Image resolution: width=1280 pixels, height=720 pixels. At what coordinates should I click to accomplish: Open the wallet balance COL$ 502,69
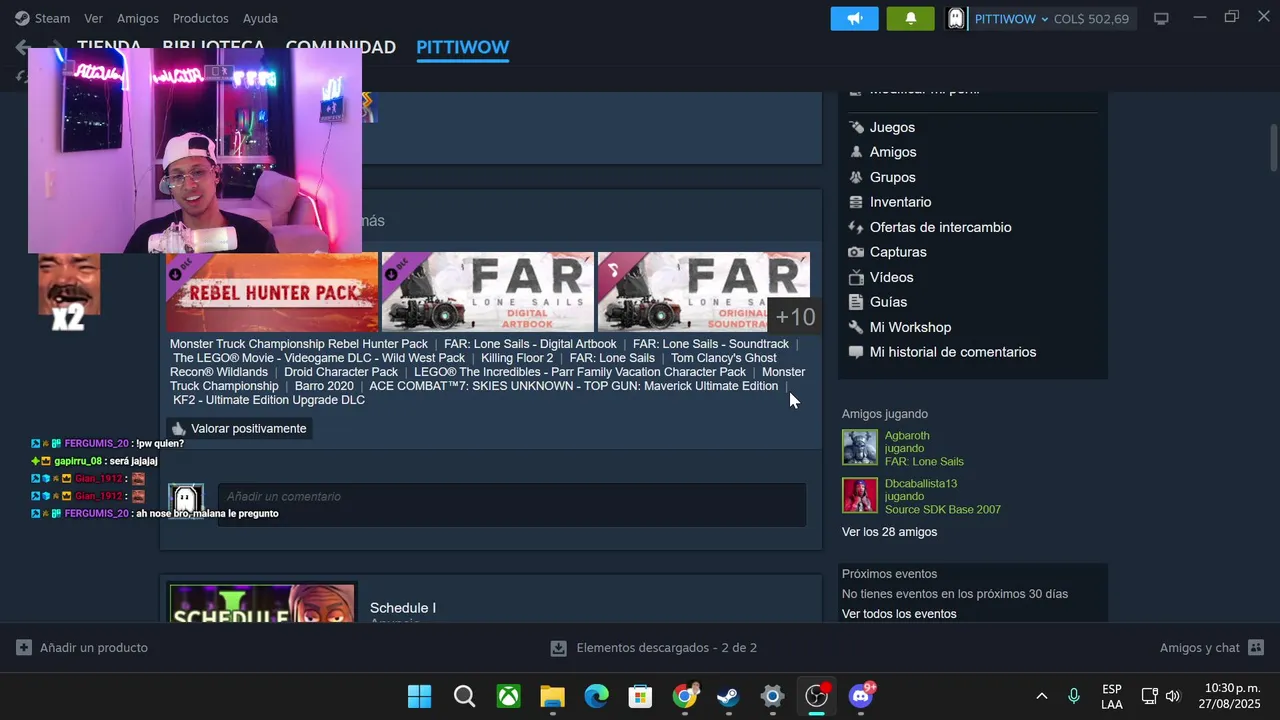[1091, 19]
